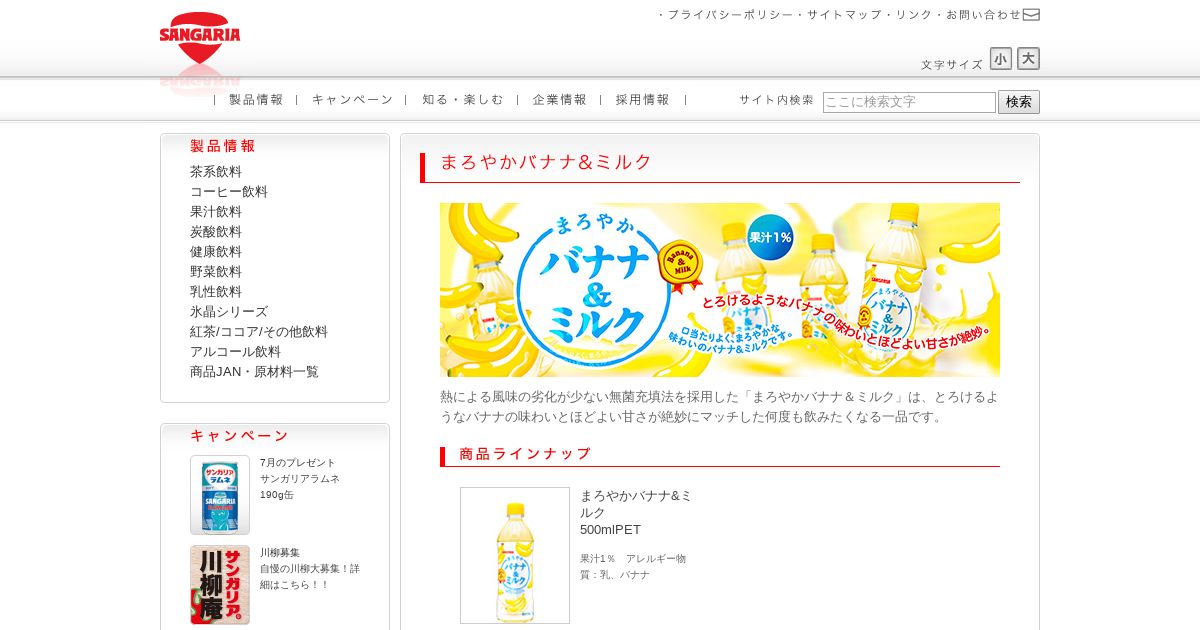1200x630 pixels.
Task: Click product name まろやかバナナ&ミルク 500mlPET
Action: click(636, 513)
